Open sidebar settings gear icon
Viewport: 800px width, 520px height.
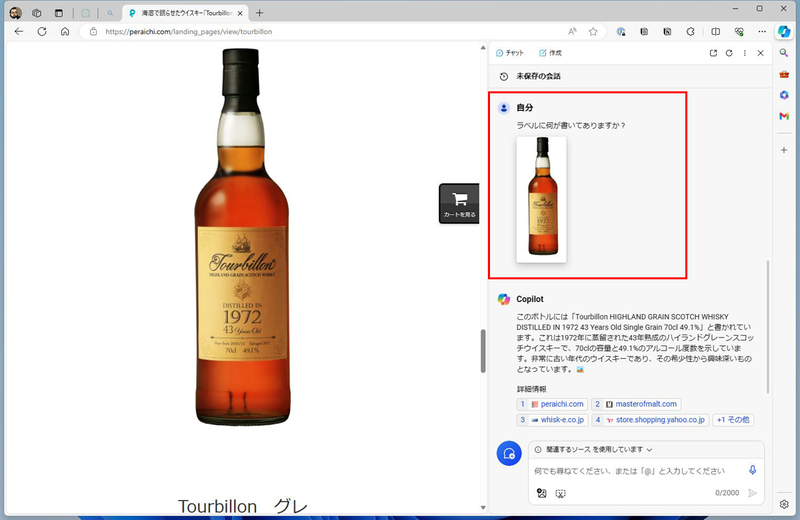pyautogui.click(x=784, y=504)
